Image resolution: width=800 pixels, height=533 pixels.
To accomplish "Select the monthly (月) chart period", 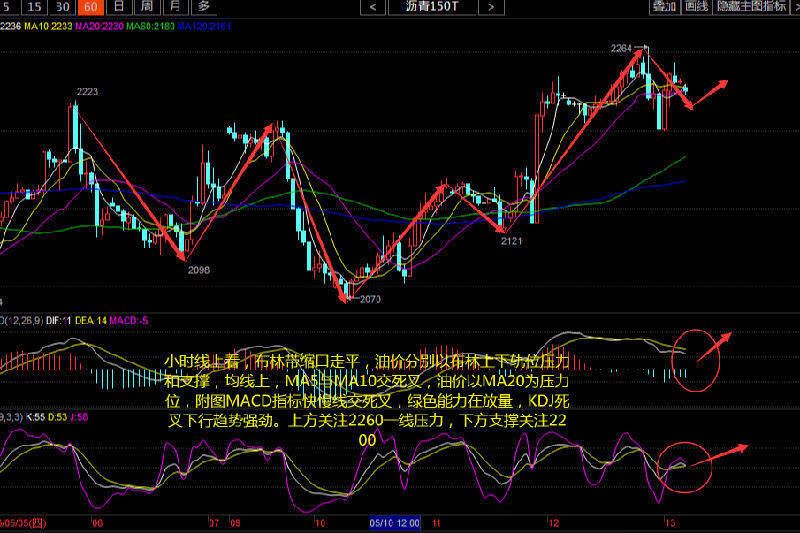I will coord(174,7).
